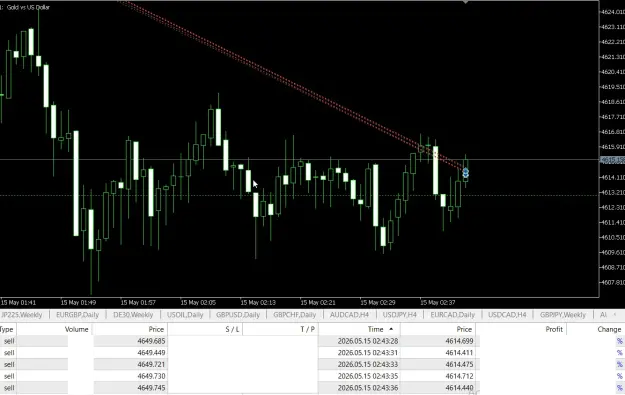Click the time cell 2026.05.15 02:43:33

(x=368, y=364)
